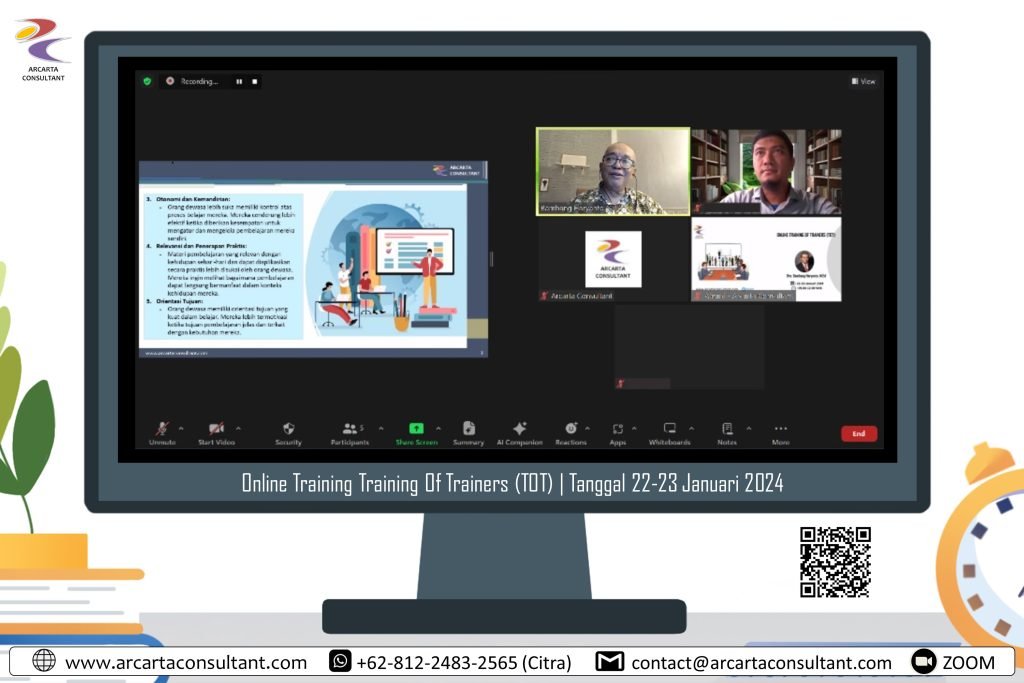1024x683 pixels.
Task: Open the meeting Summary icon
Action: click(468, 429)
